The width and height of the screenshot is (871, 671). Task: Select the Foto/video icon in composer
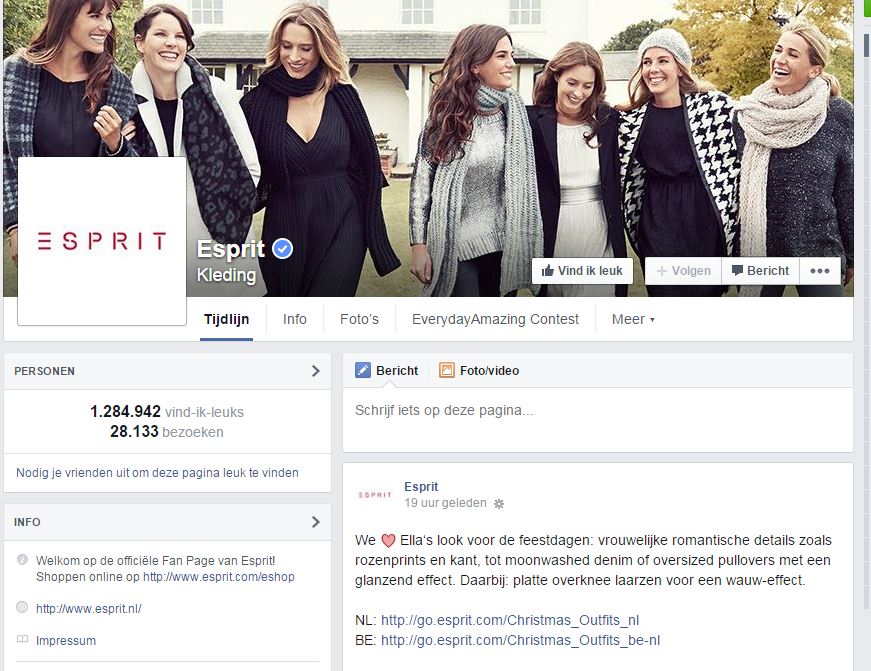[447, 370]
